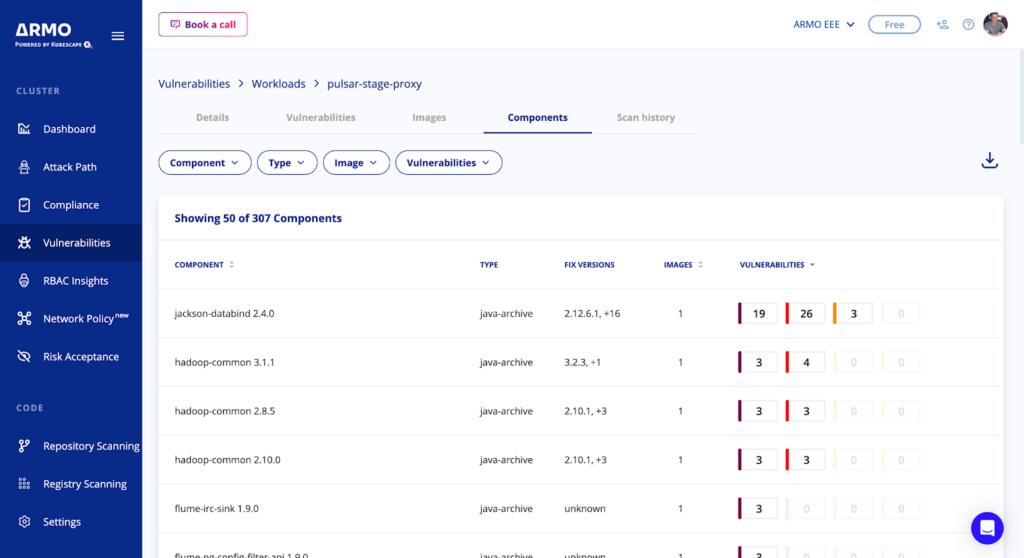This screenshot has height=558, width=1024.
Task: Open chat widget bubble icon
Action: tap(987, 528)
